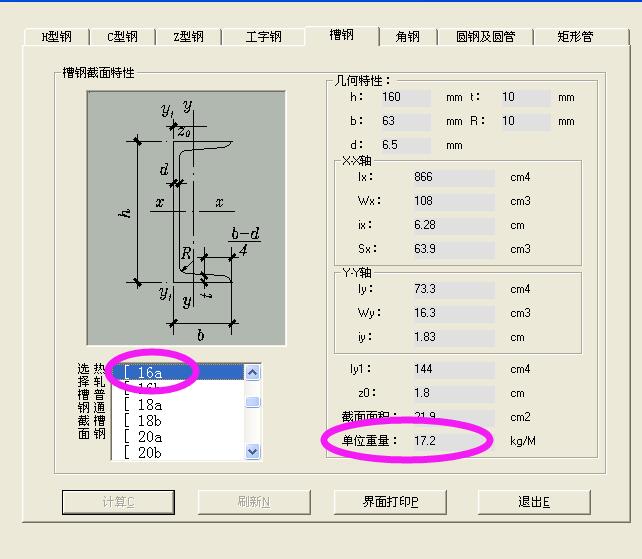Select the Z型钢 tab
The image size is (642, 559).
(188, 37)
